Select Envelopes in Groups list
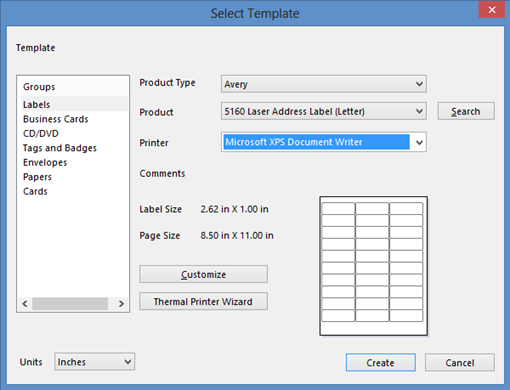The image size is (510, 390). tap(45, 162)
